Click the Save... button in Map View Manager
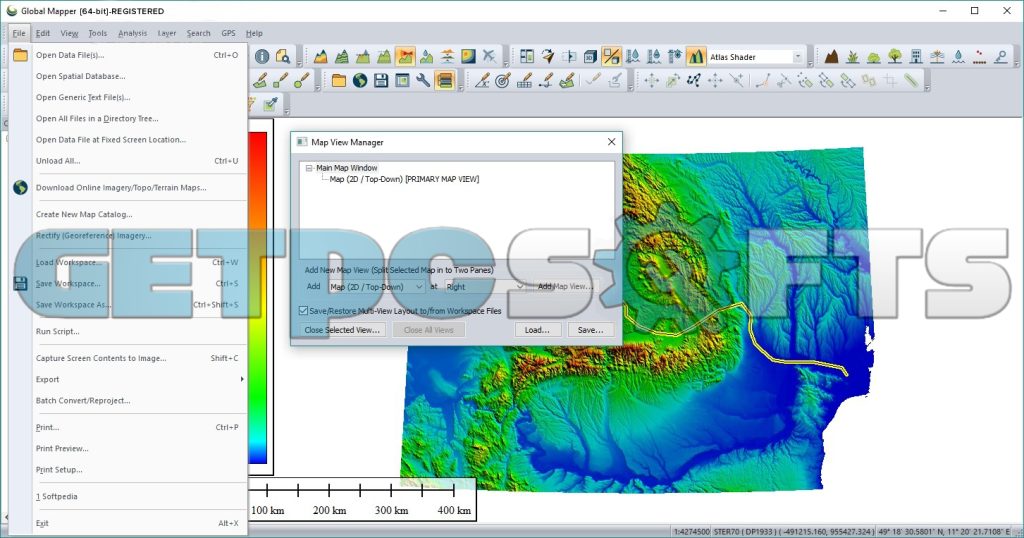This screenshot has height=538, width=1024. point(590,330)
